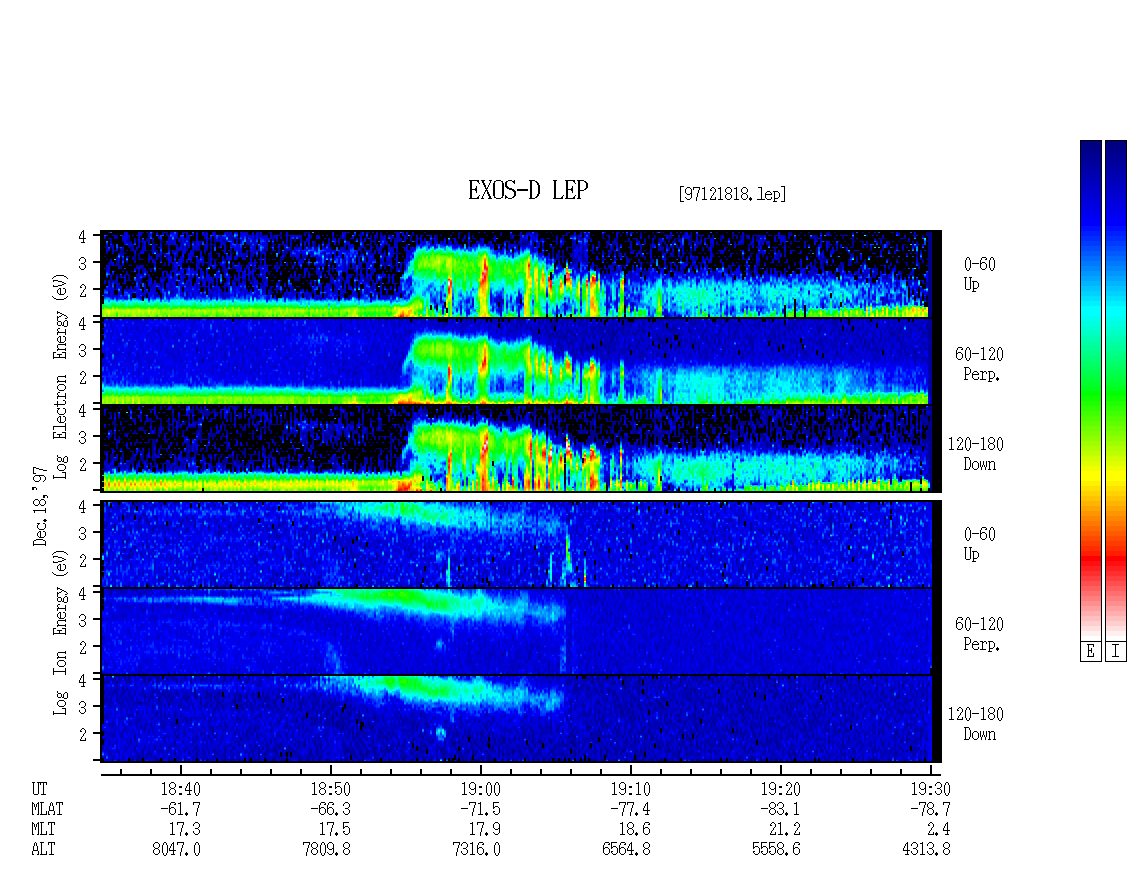Click the Log Ion Energy (eV) axis label
Screen dimensions: 1130x875
pyautogui.click(x=60, y=632)
